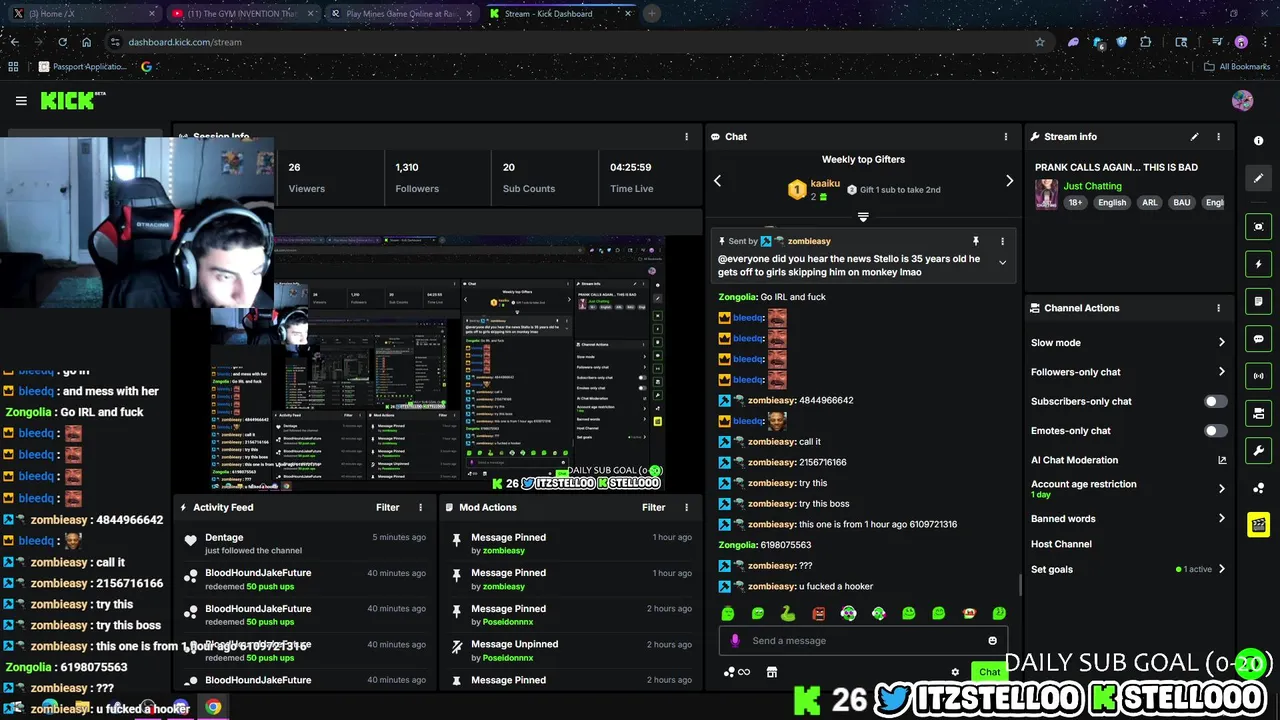Click the broadcast signal icon in right sidebar
This screenshot has width=1280, height=720.
tap(1259, 376)
